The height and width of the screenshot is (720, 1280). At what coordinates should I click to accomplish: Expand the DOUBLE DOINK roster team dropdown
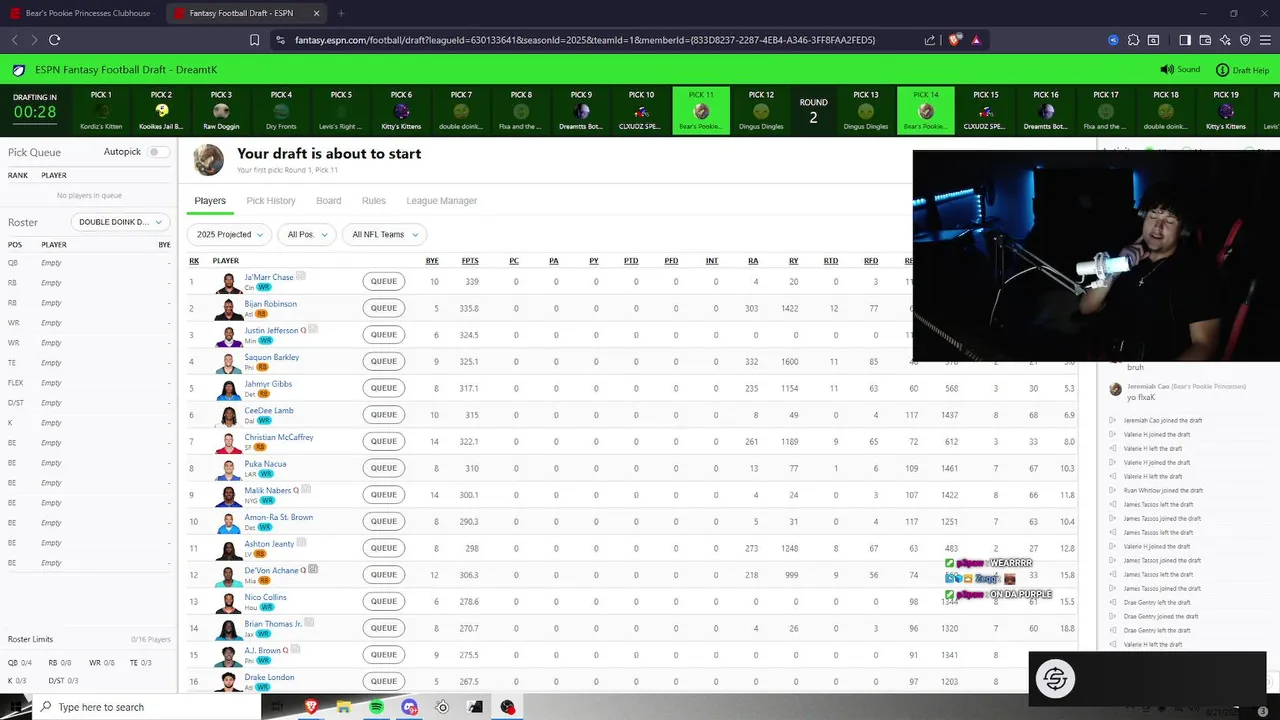[x=120, y=222]
